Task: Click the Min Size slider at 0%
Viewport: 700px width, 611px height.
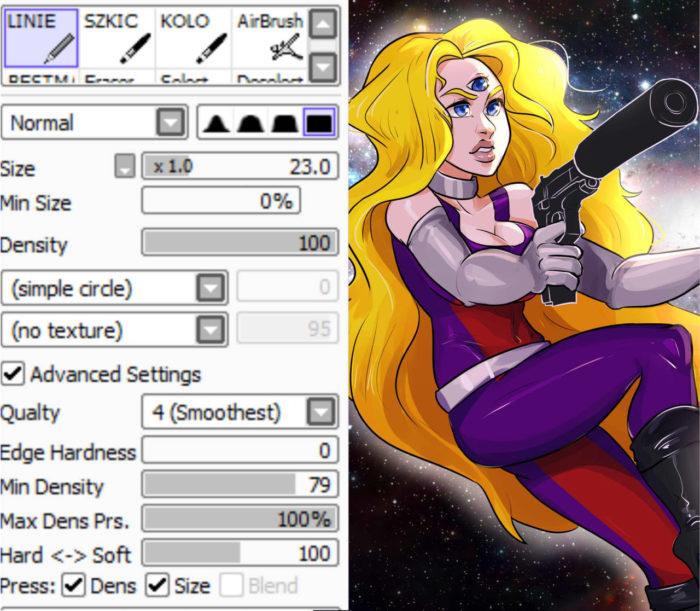Action: pos(221,200)
